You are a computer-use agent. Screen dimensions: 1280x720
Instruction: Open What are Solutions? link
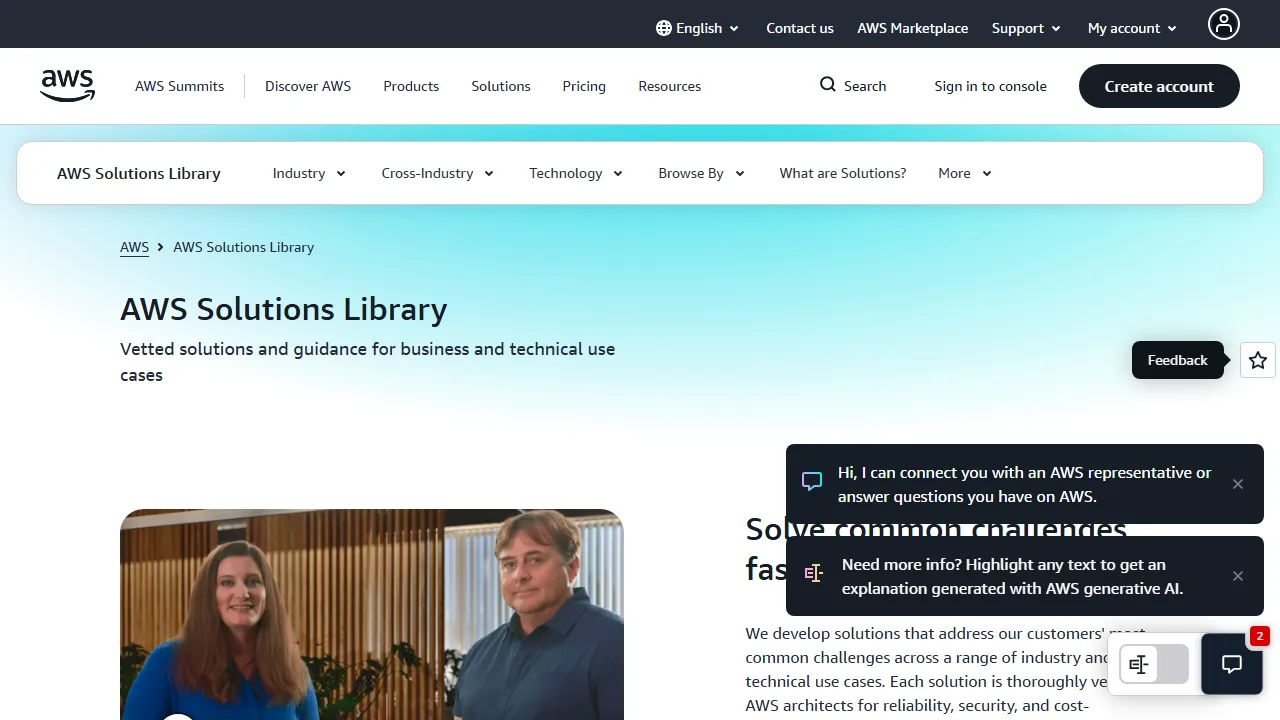(x=843, y=173)
